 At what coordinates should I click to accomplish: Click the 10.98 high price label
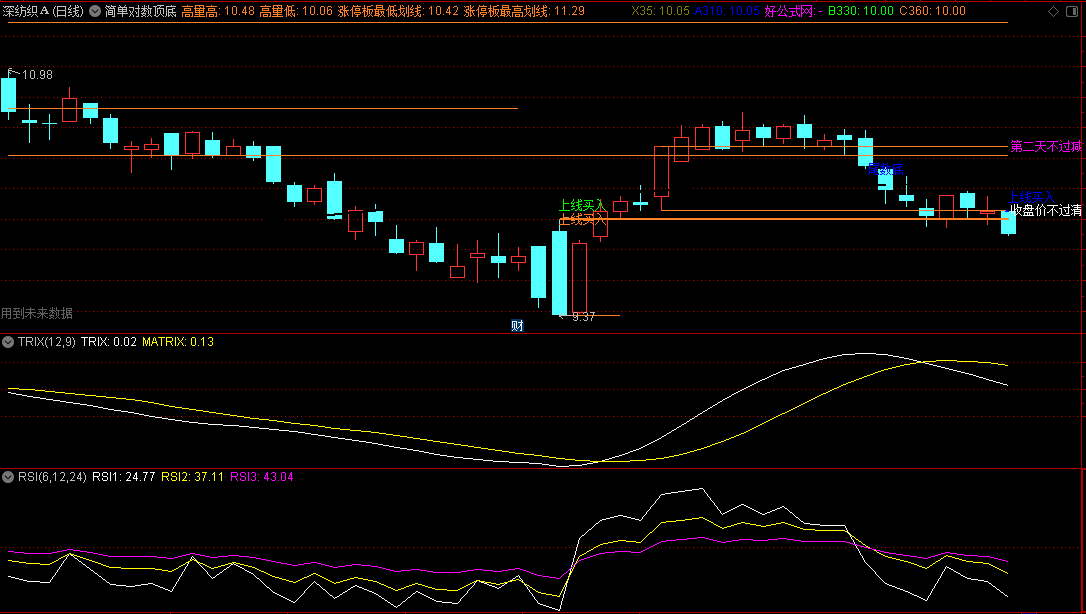pyautogui.click(x=37, y=75)
